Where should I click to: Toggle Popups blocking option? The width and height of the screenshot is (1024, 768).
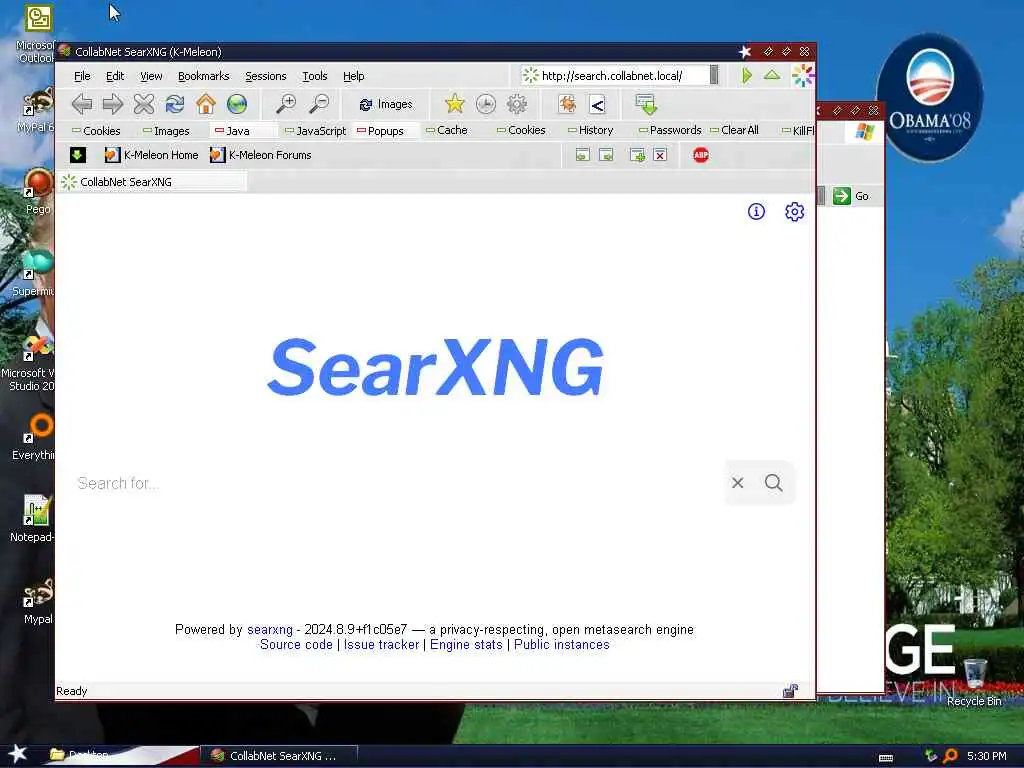pyautogui.click(x=380, y=131)
